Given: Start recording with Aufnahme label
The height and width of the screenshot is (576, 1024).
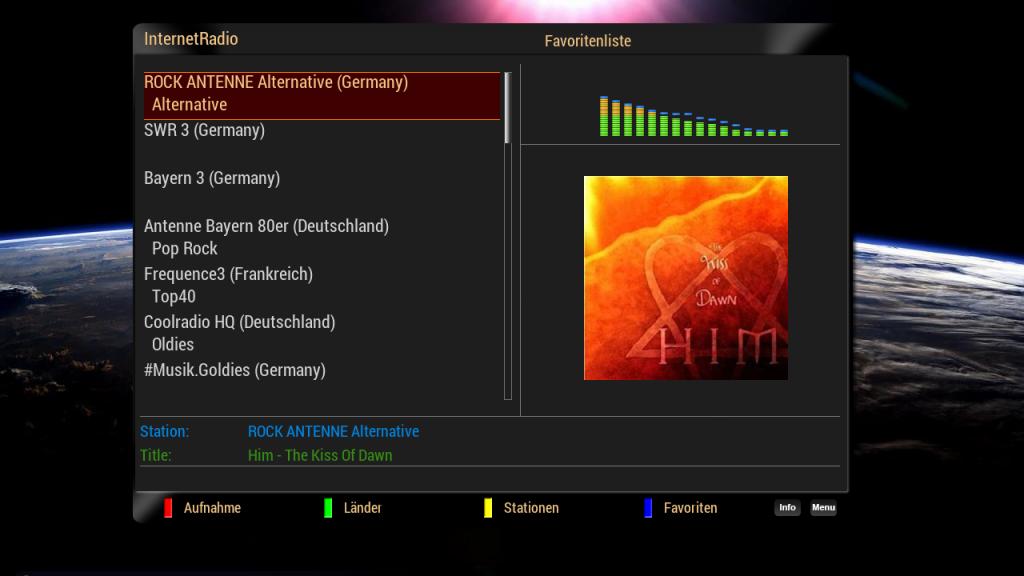Looking at the screenshot, I should (212, 508).
